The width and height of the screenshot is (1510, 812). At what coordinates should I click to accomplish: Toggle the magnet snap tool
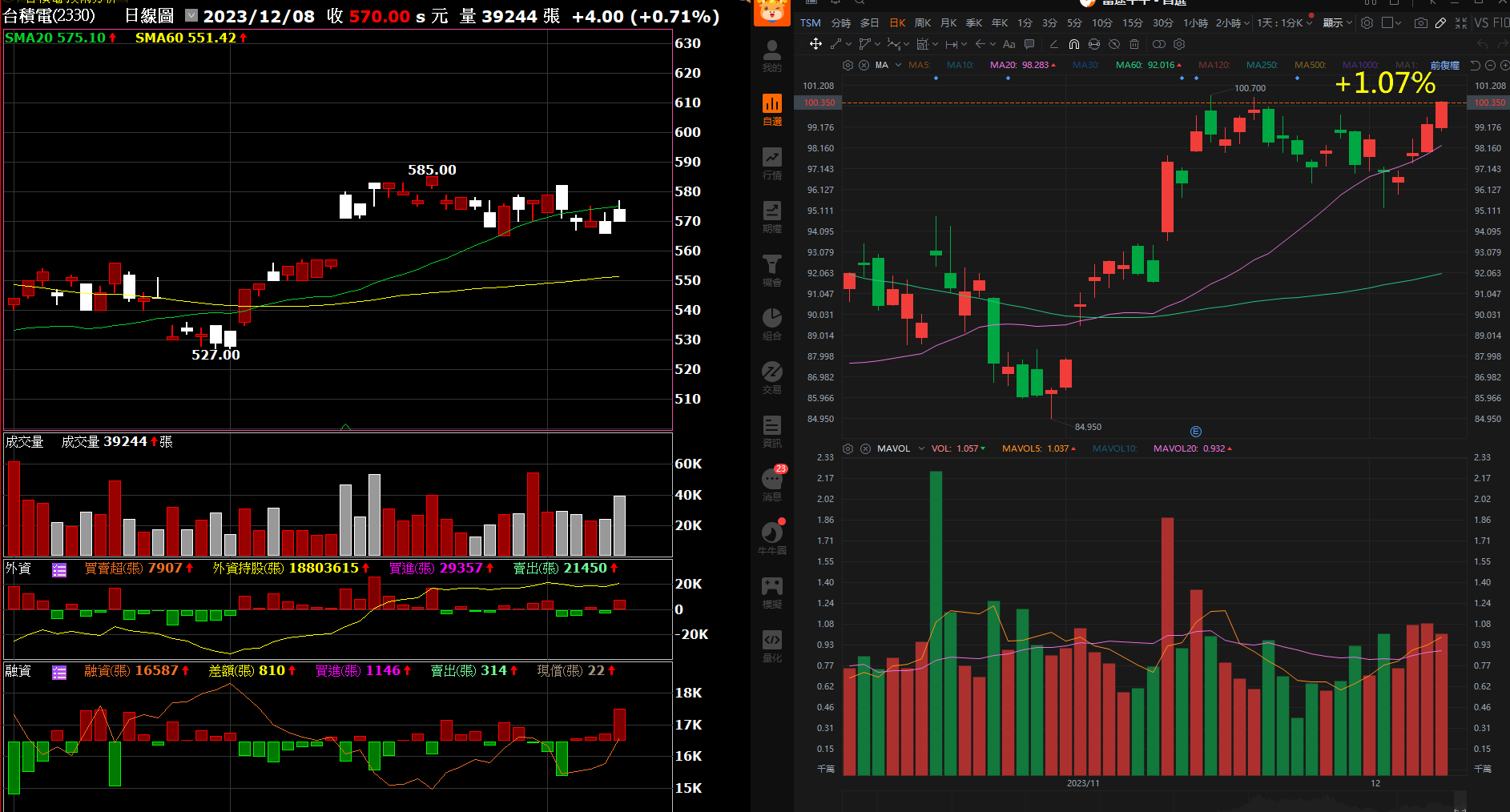tap(1074, 44)
